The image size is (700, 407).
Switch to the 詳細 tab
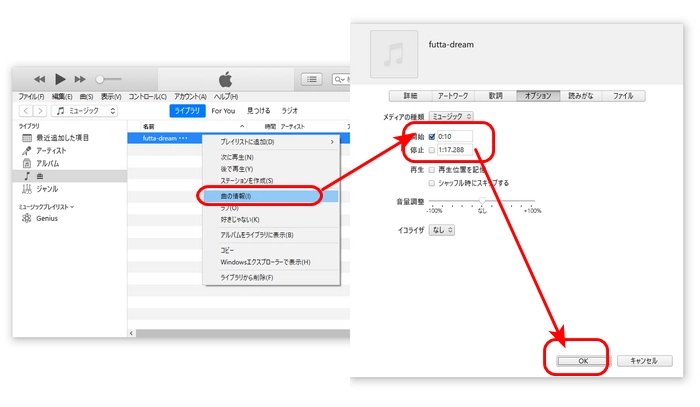(410, 96)
